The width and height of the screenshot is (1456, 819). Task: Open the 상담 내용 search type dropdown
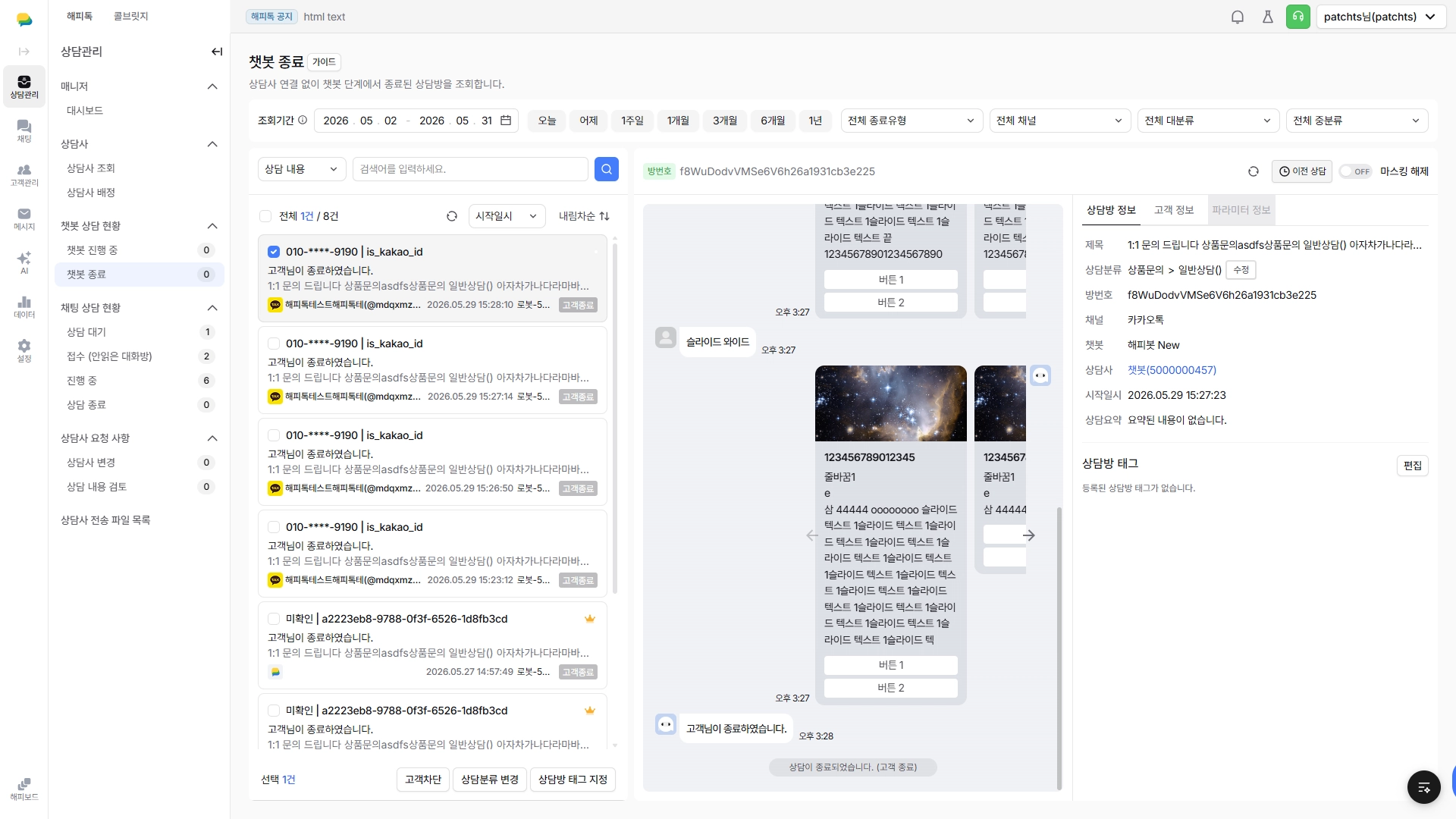tap(302, 169)
